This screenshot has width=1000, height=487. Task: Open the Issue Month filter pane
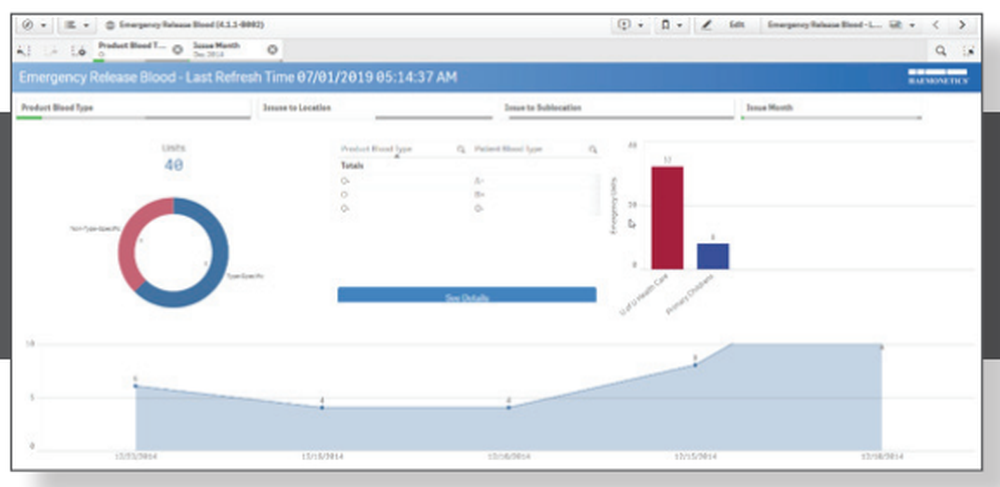coord(831,108)
